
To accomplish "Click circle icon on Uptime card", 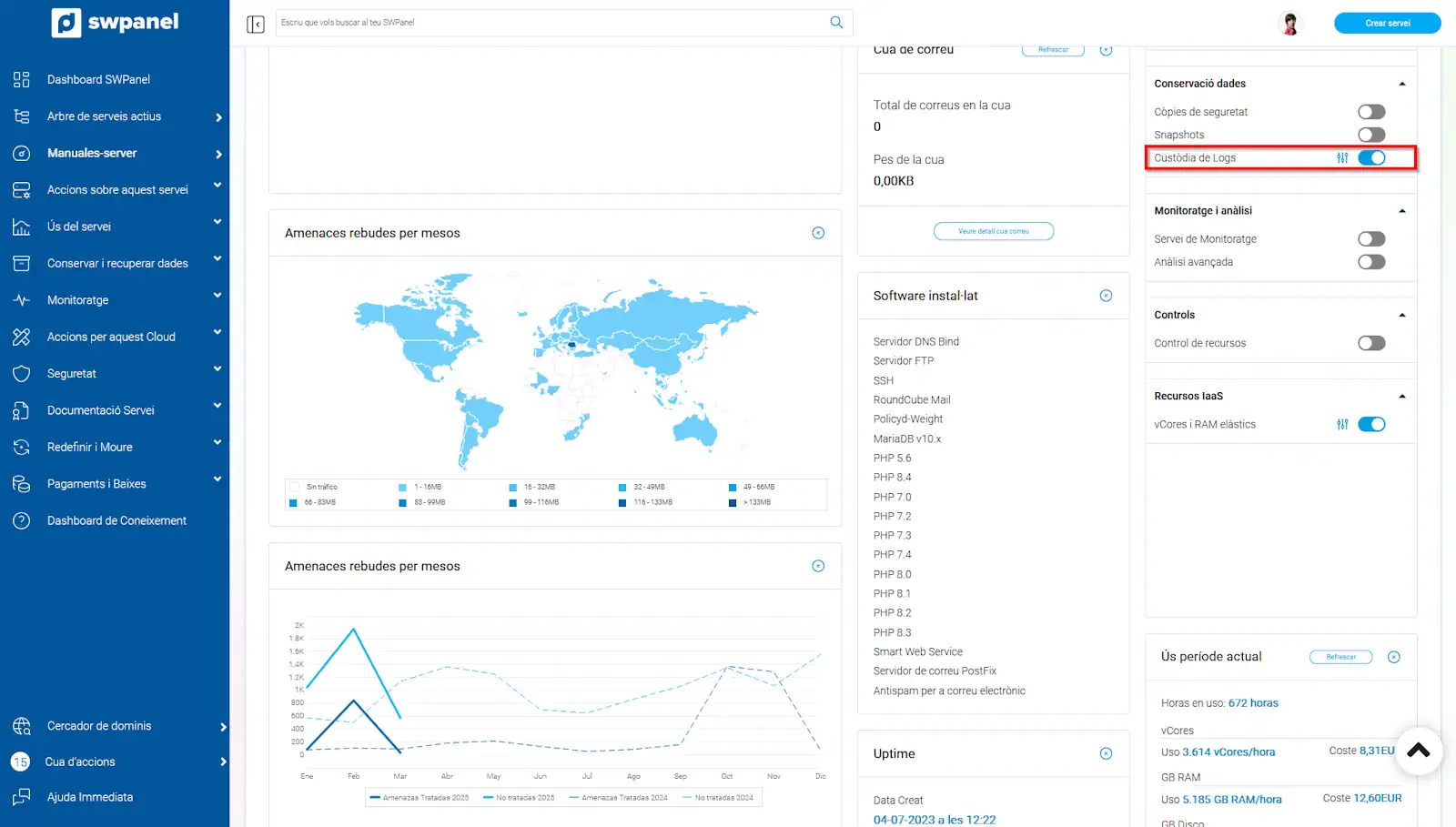I will pyautogui.click(x=1106, y=753).
